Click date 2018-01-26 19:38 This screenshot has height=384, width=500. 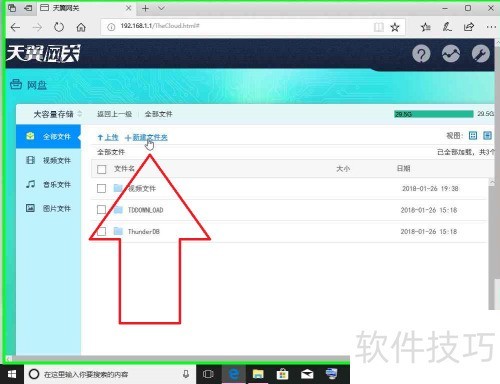pyautogui.click(x=430, y=189)
